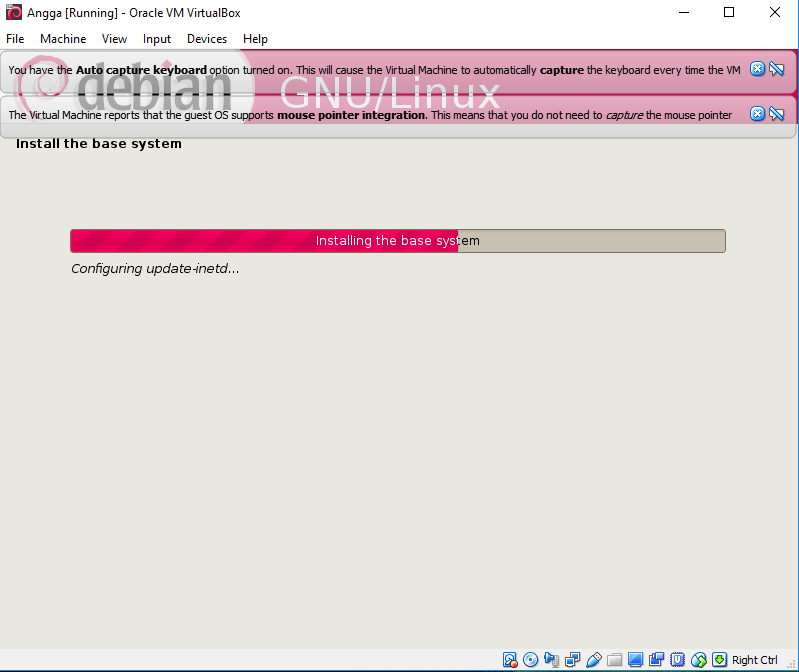Click the recording status icon
Viewport: 799px width, 672px height.
(x=656, y=660)
